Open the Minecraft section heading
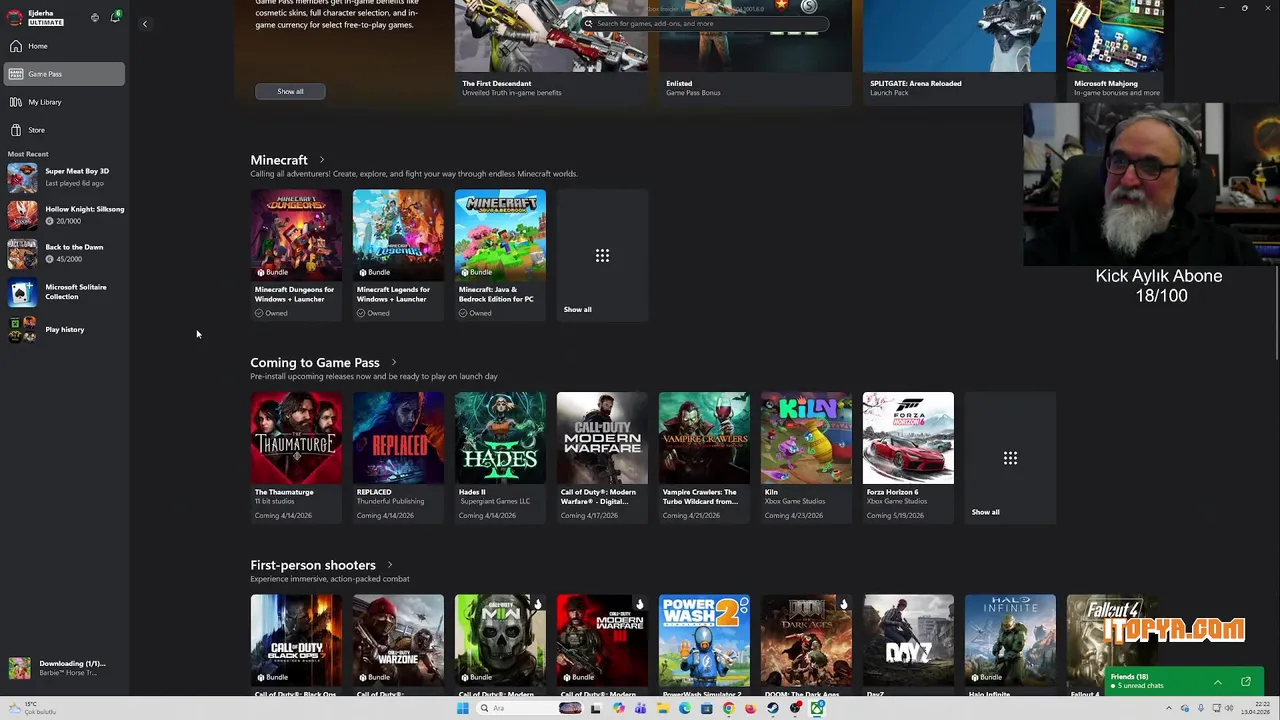The height and width of the screenshot is (720, 1280). 279,160
